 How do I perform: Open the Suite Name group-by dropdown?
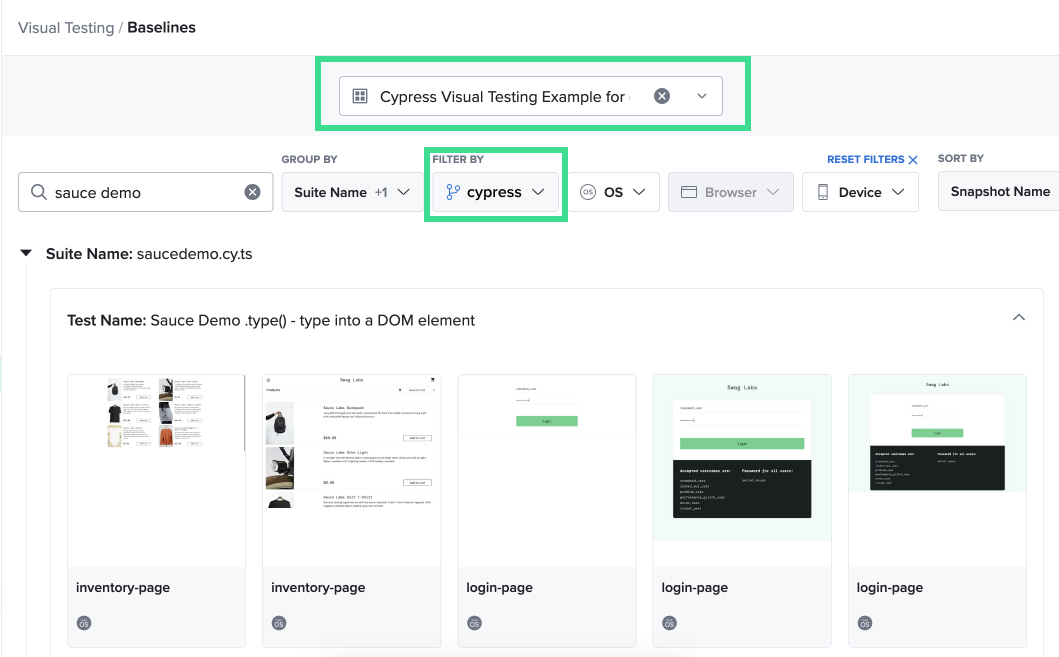pos(351,192)
